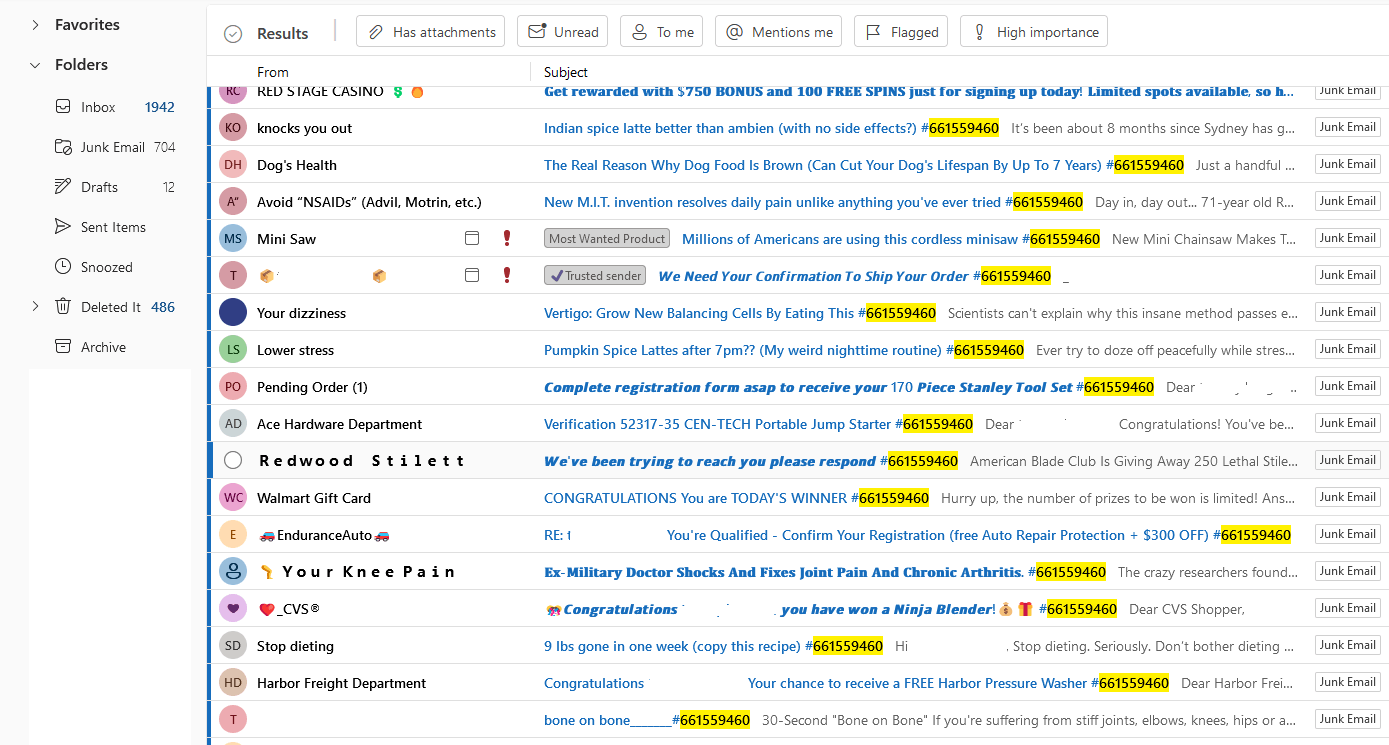Screen dimensions: 1389x745
Task: Filter results by Unread
Action: 562,32
